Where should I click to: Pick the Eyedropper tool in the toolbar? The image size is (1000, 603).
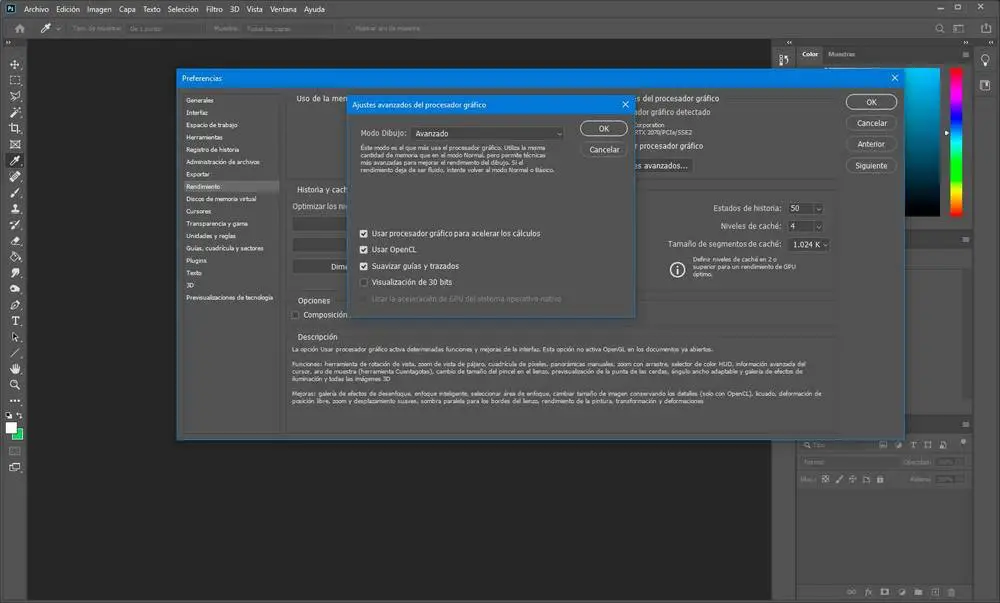[x=15, y=160]
